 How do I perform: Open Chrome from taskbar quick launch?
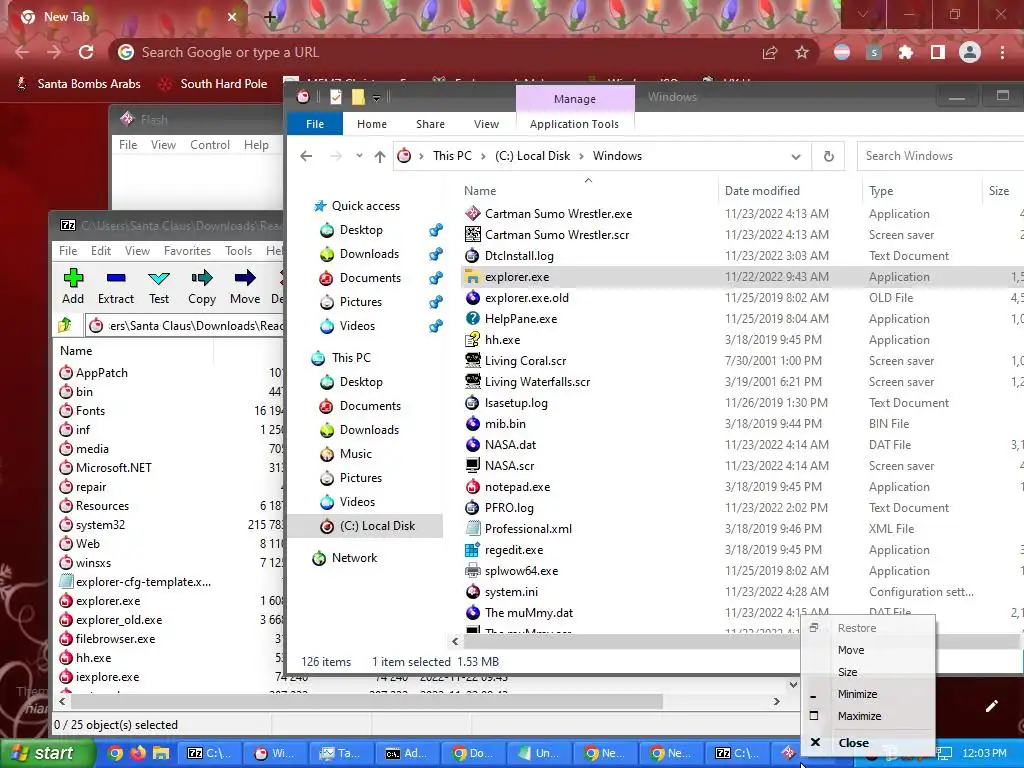[115, 753]
